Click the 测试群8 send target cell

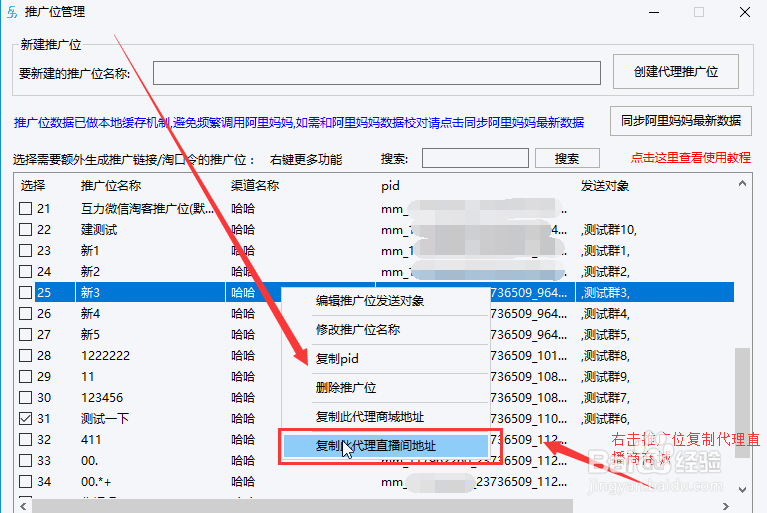605,356
